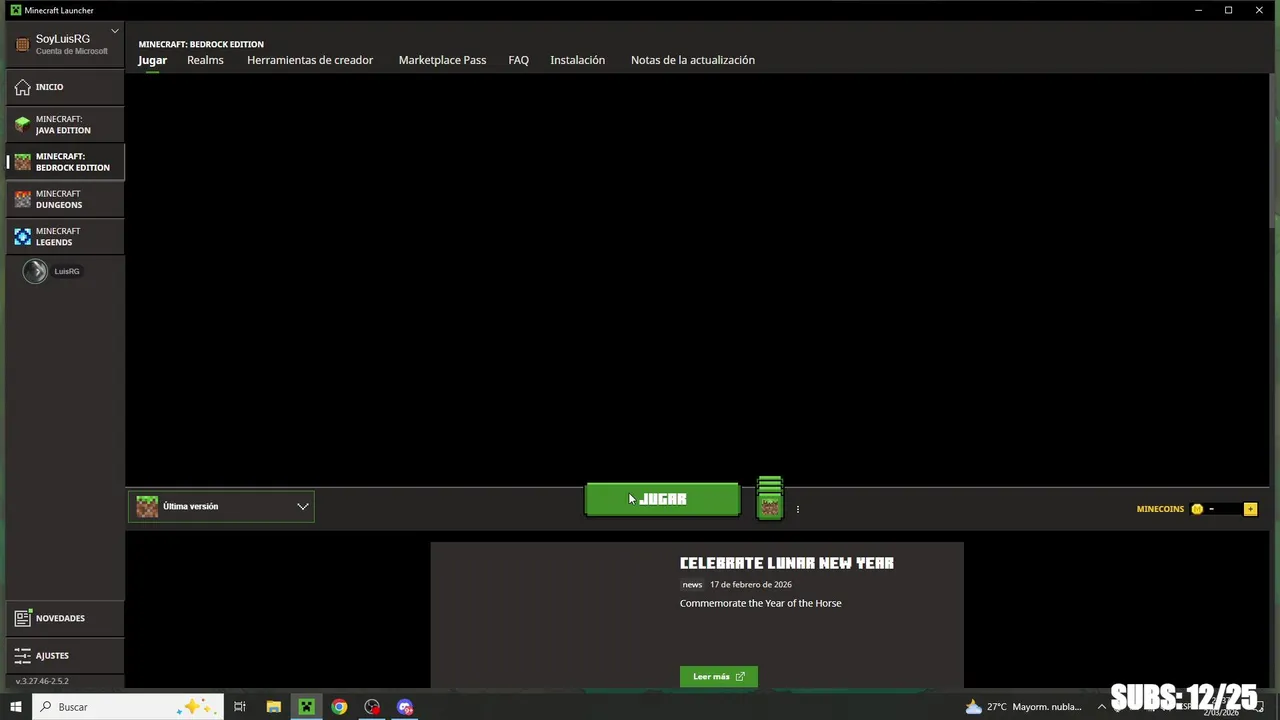
Task: Click the weather widget on taskbar
Action: [1024, 707]
